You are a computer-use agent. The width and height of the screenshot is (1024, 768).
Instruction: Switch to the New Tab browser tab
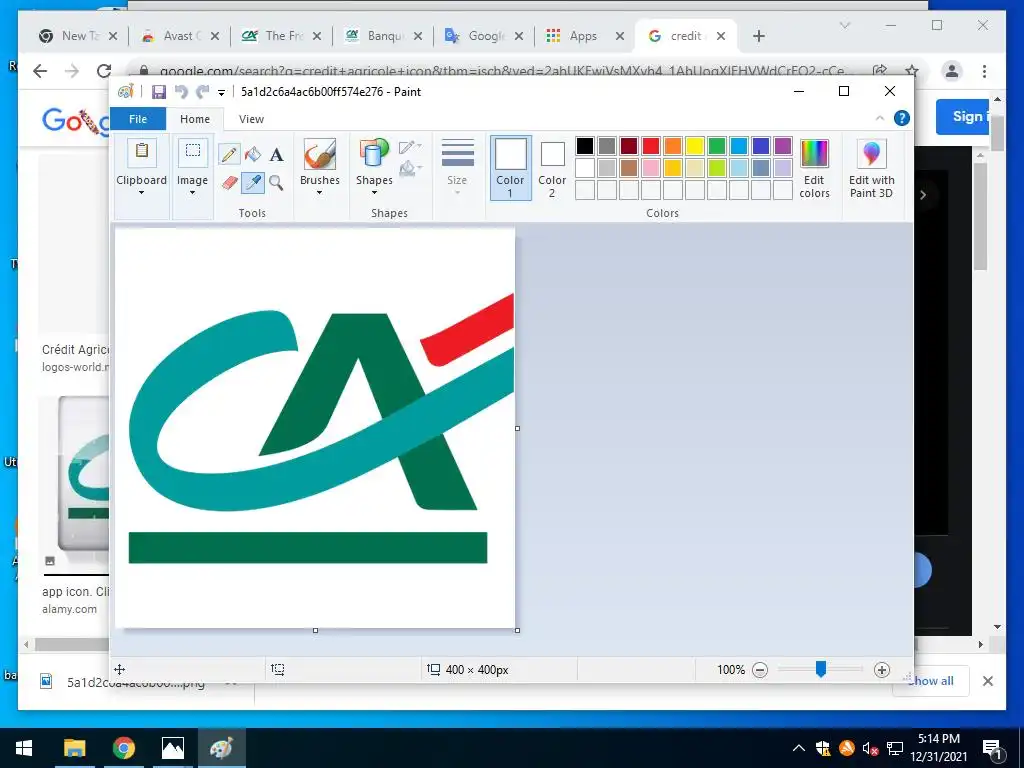click(78, 36)
